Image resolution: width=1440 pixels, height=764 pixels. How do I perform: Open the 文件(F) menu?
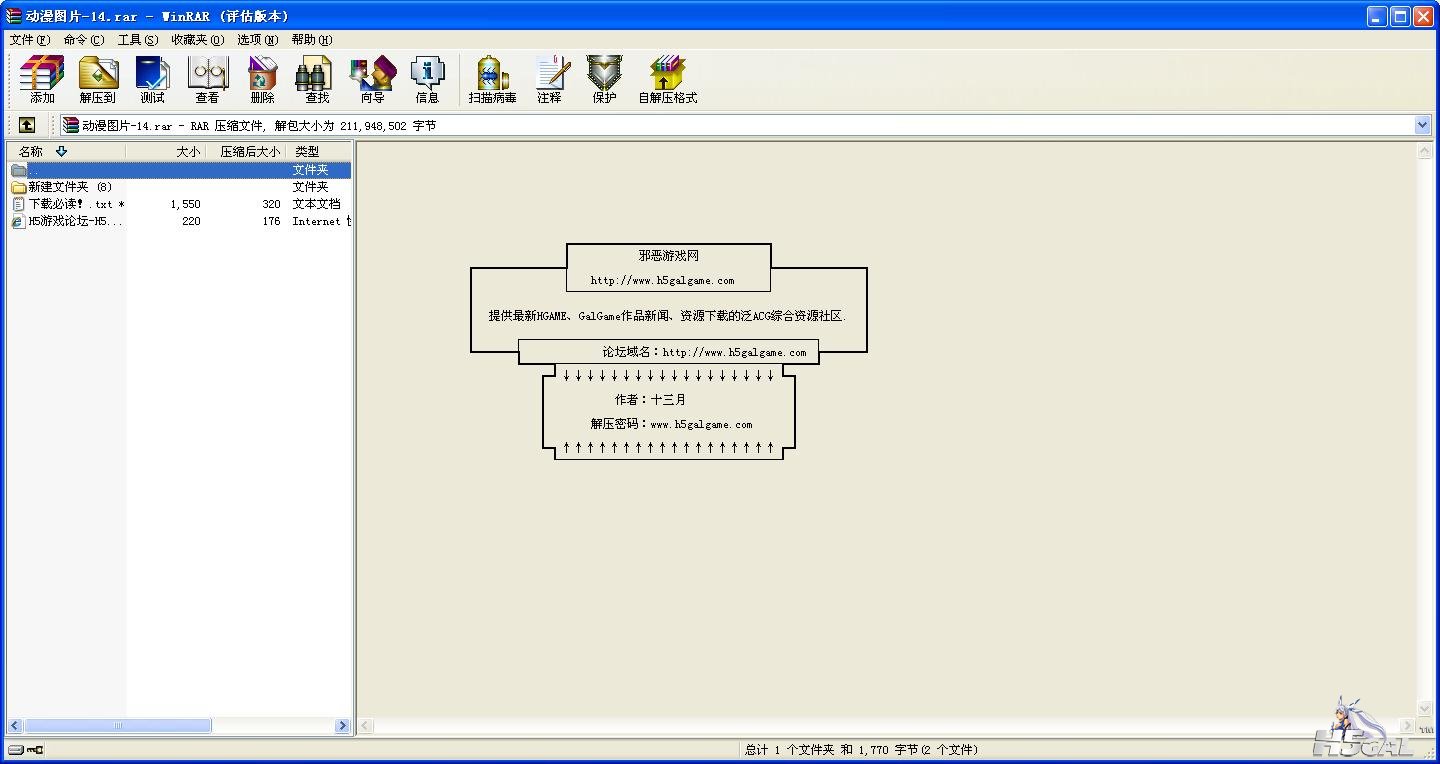tap(29, 40)
